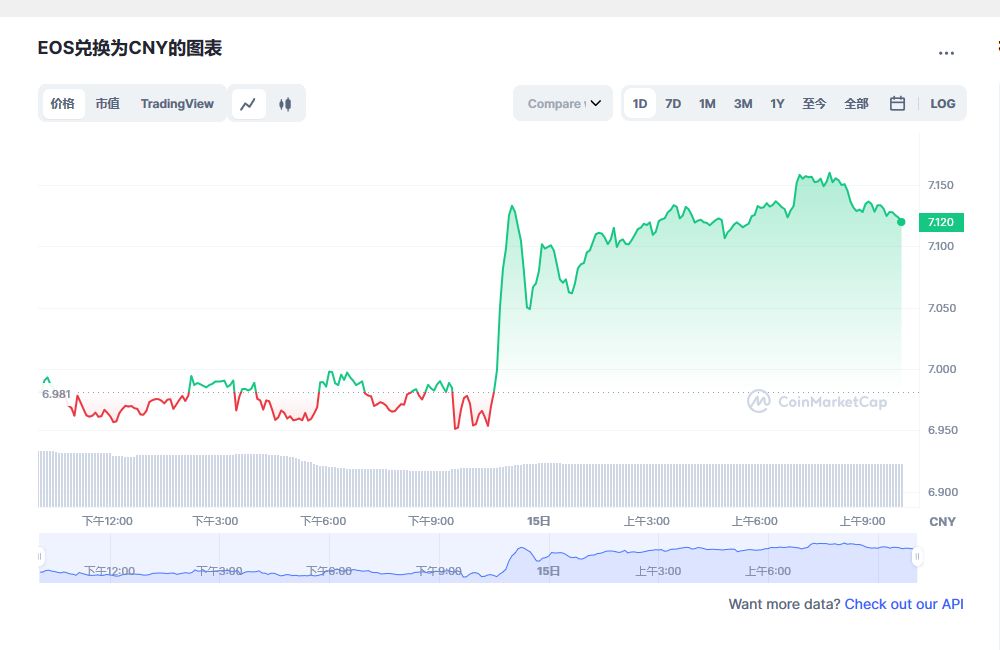Image resolution: width=1000 pixels, height=650 pixels.
Task: Click the 7.120 current price label
Action: coord(941,222)
